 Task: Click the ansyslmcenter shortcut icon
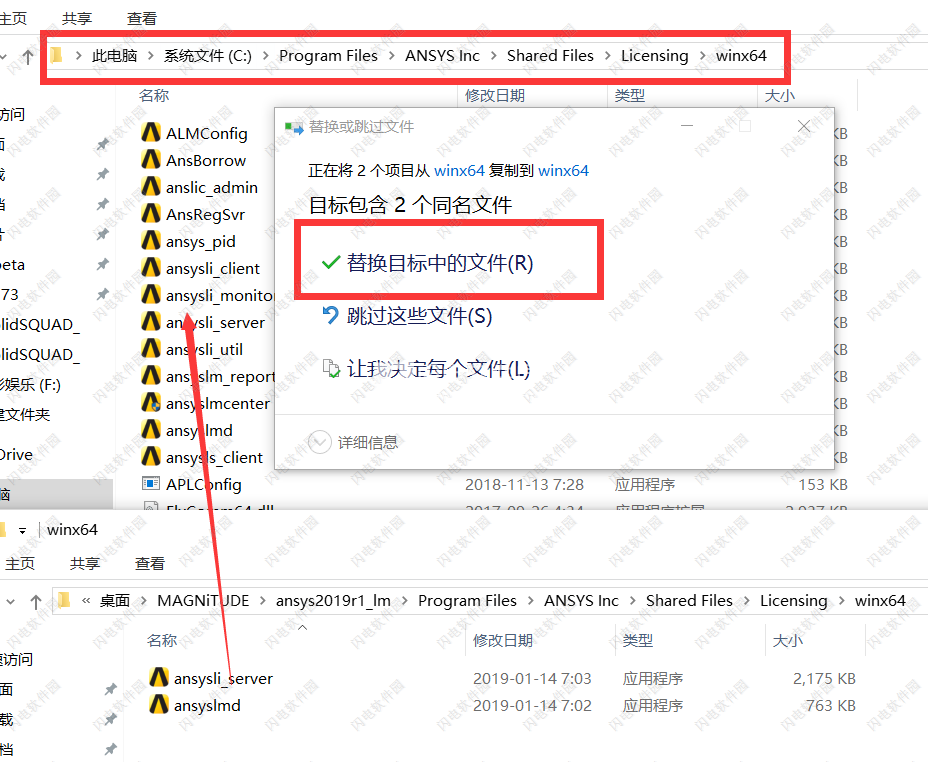(x=151, y=403)
